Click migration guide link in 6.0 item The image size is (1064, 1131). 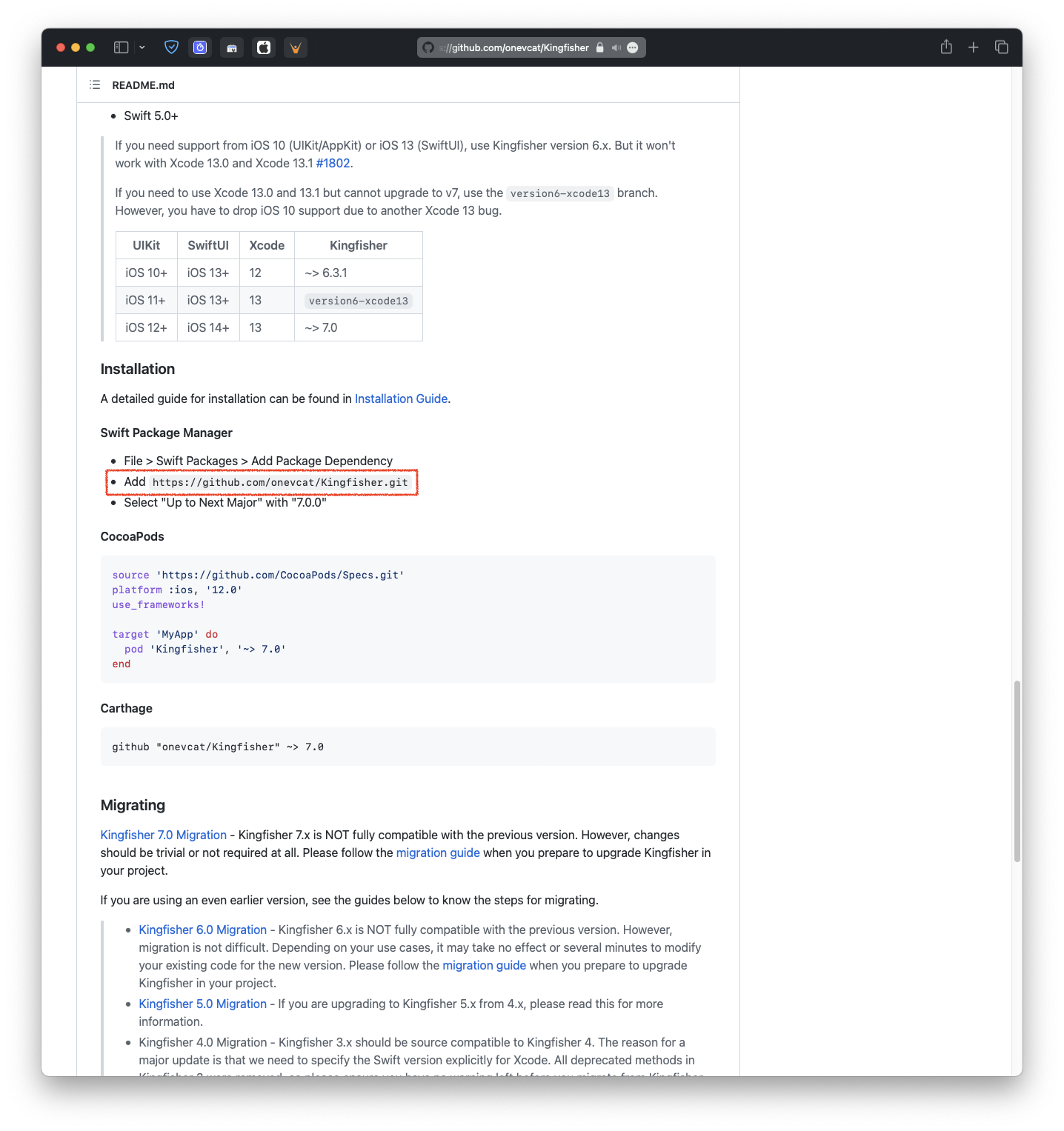click(484, 965)
